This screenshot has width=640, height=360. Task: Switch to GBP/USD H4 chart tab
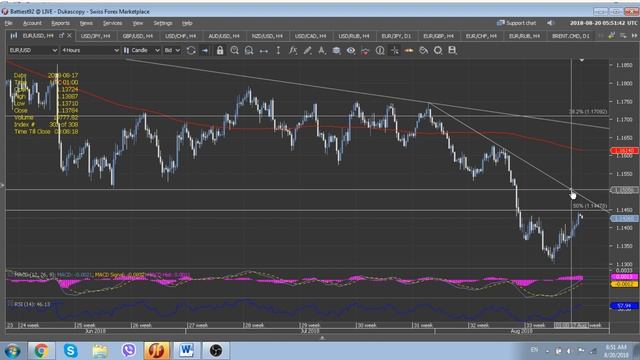click(x=138, y=36)
